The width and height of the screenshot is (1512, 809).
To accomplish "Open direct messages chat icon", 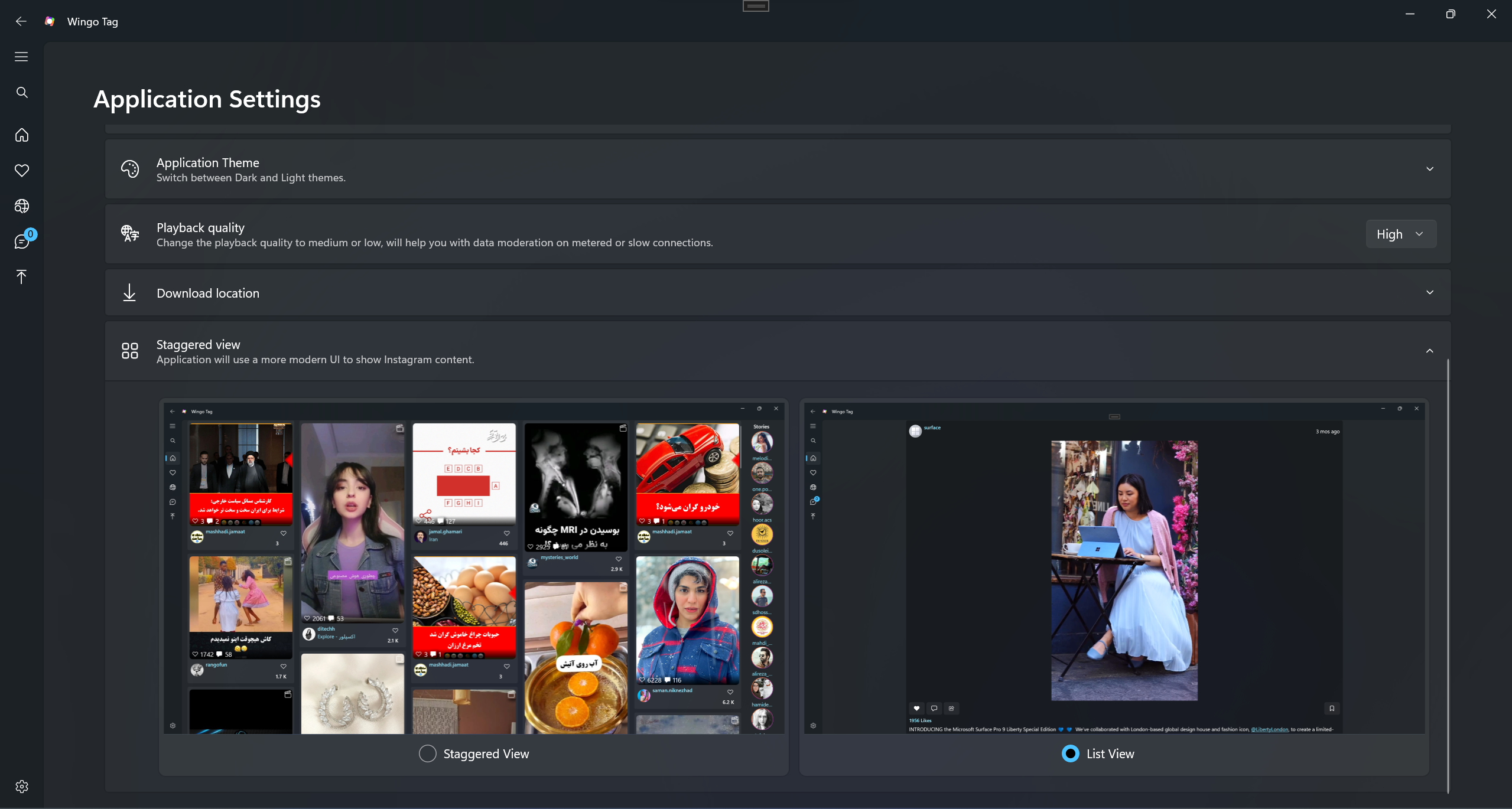I will 22,242.
